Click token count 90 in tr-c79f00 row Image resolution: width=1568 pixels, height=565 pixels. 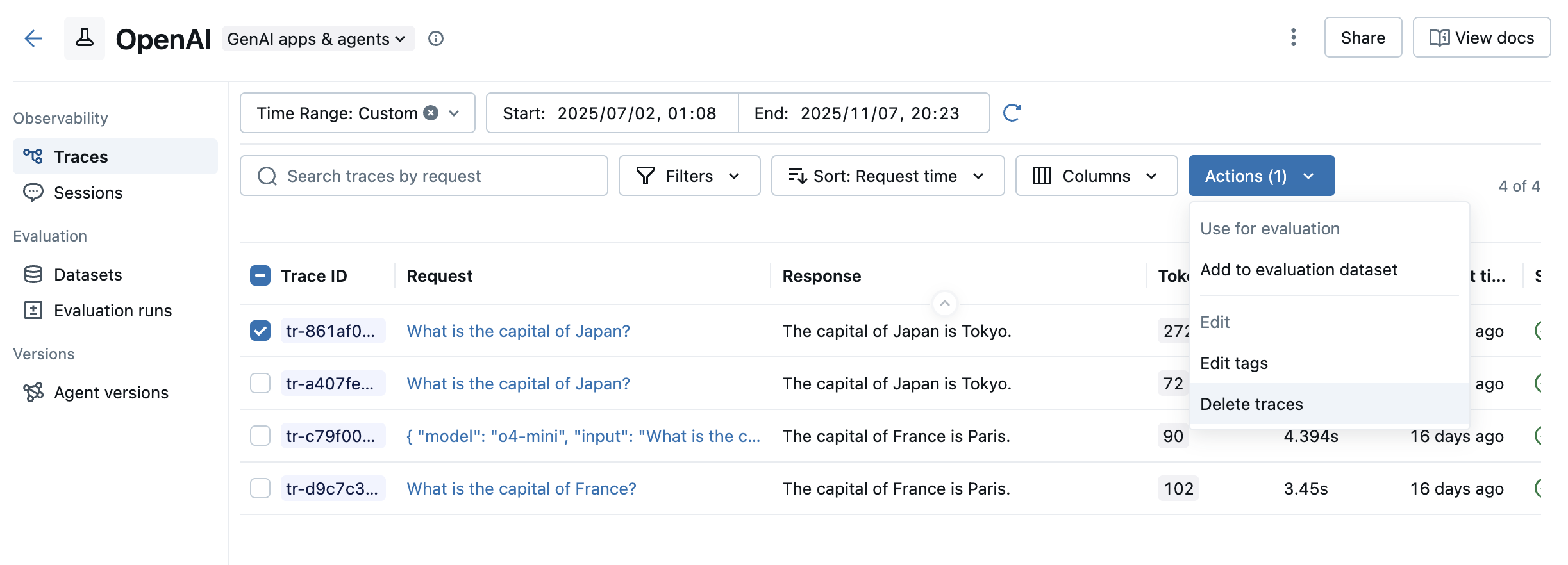1173,436
